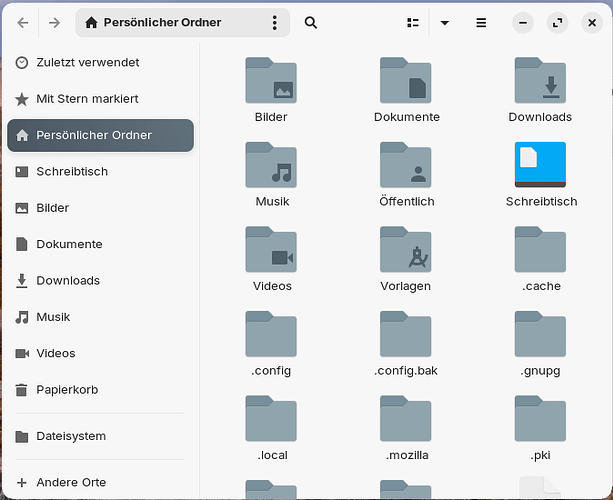
Task: Select the .pki folder
Action: 540,418
